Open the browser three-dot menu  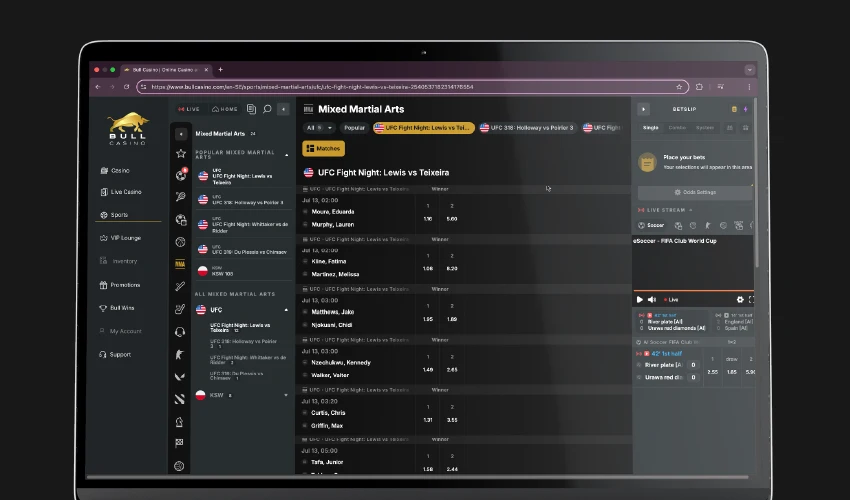(x=749, y=87)
